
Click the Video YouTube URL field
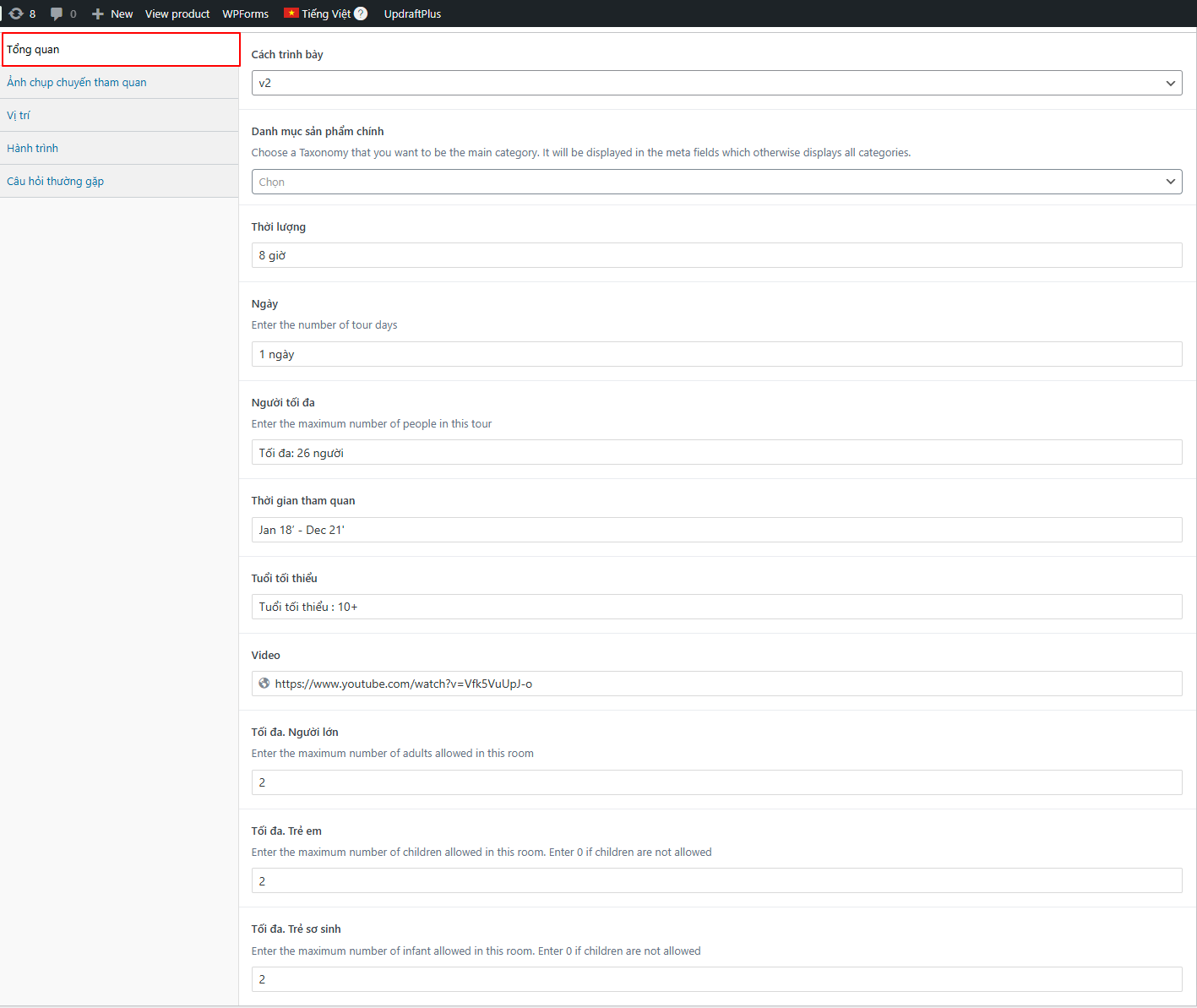(716, 684)
